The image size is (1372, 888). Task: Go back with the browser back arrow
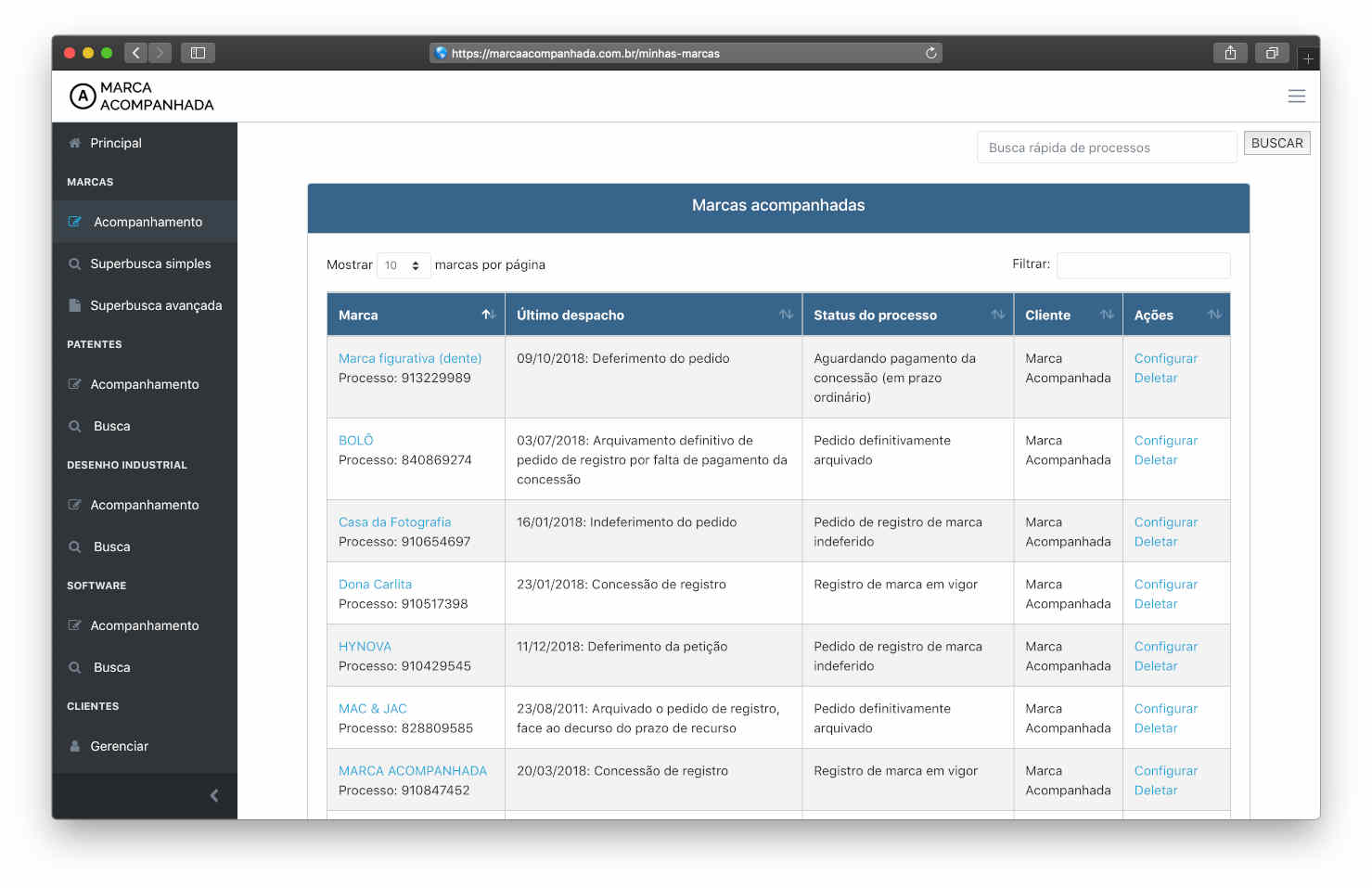tap(135, 53)
